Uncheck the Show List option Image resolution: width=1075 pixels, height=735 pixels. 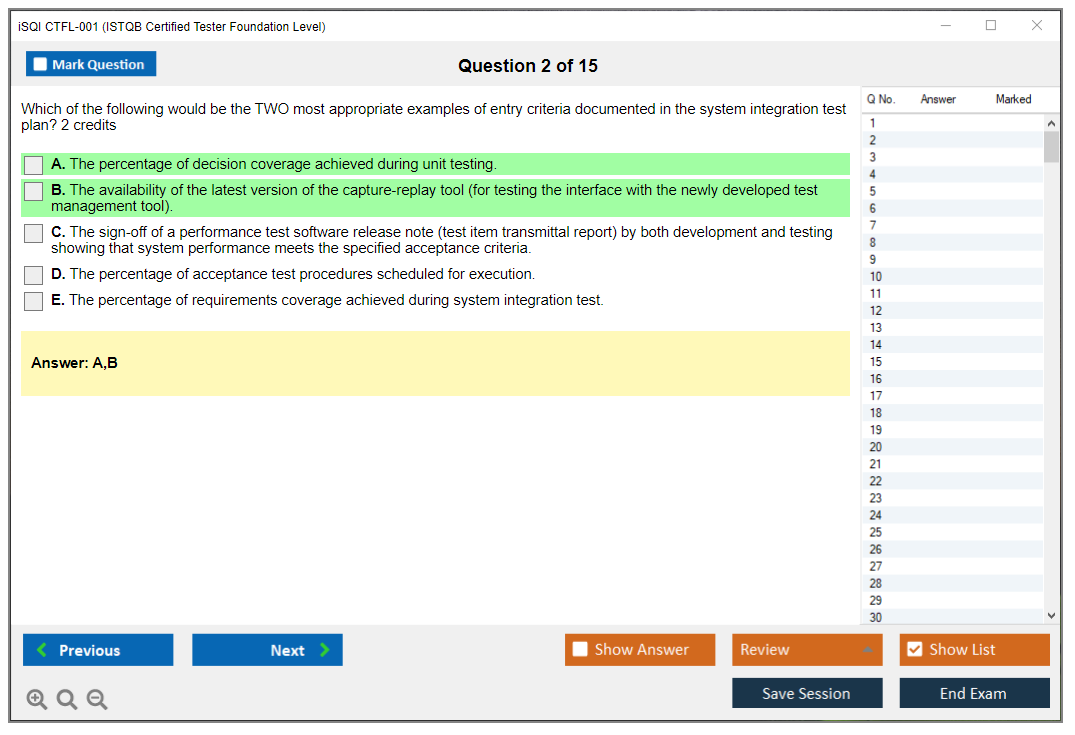point(914,650)
